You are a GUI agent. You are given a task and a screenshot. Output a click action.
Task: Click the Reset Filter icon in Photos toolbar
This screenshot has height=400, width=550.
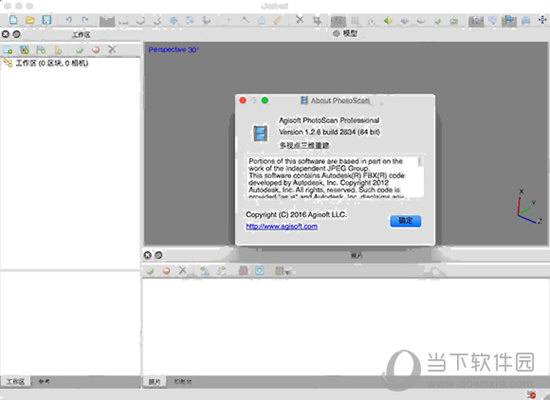tap(243, 271)
